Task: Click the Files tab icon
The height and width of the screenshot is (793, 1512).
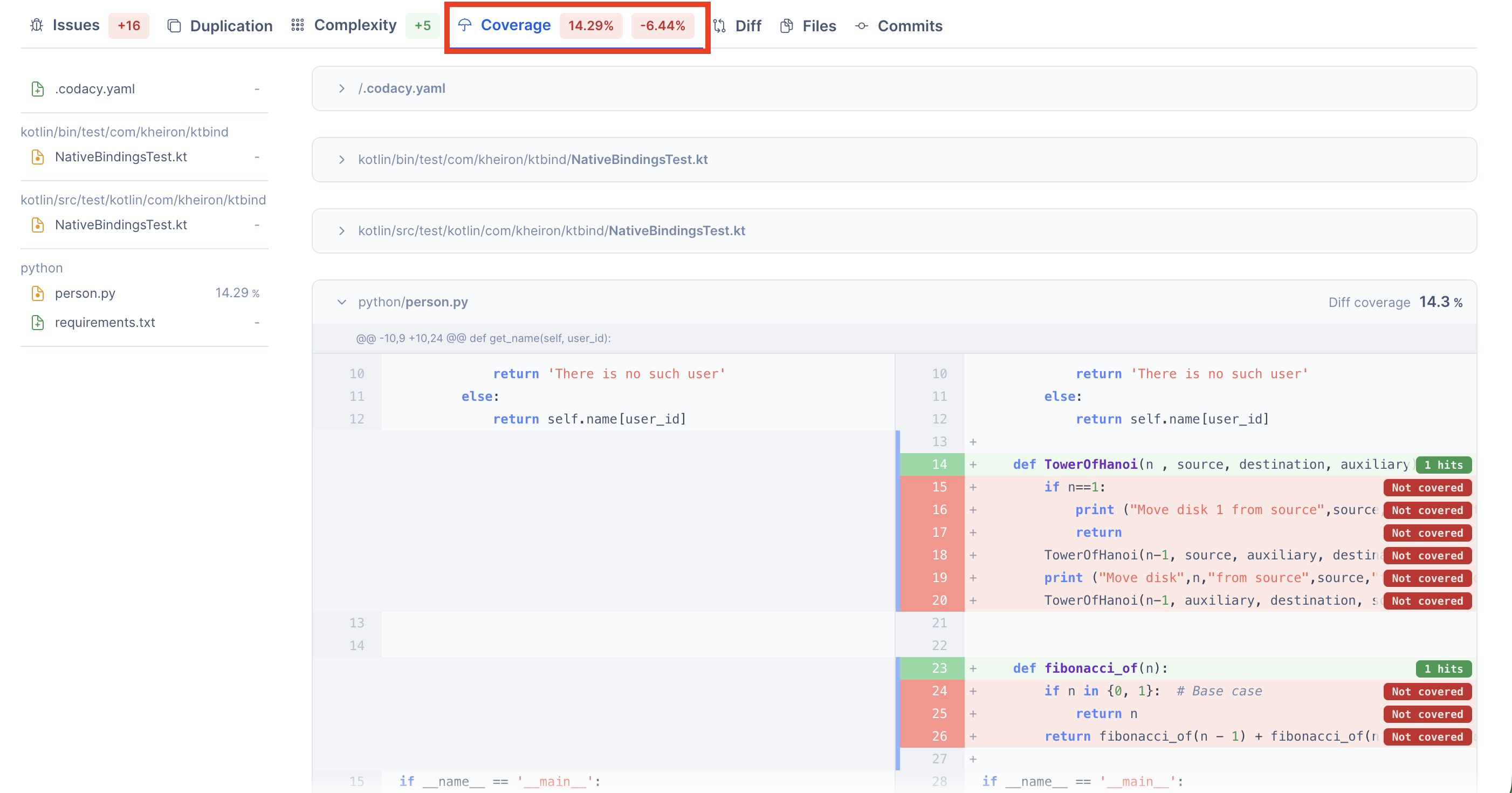Action: point(787,26)
